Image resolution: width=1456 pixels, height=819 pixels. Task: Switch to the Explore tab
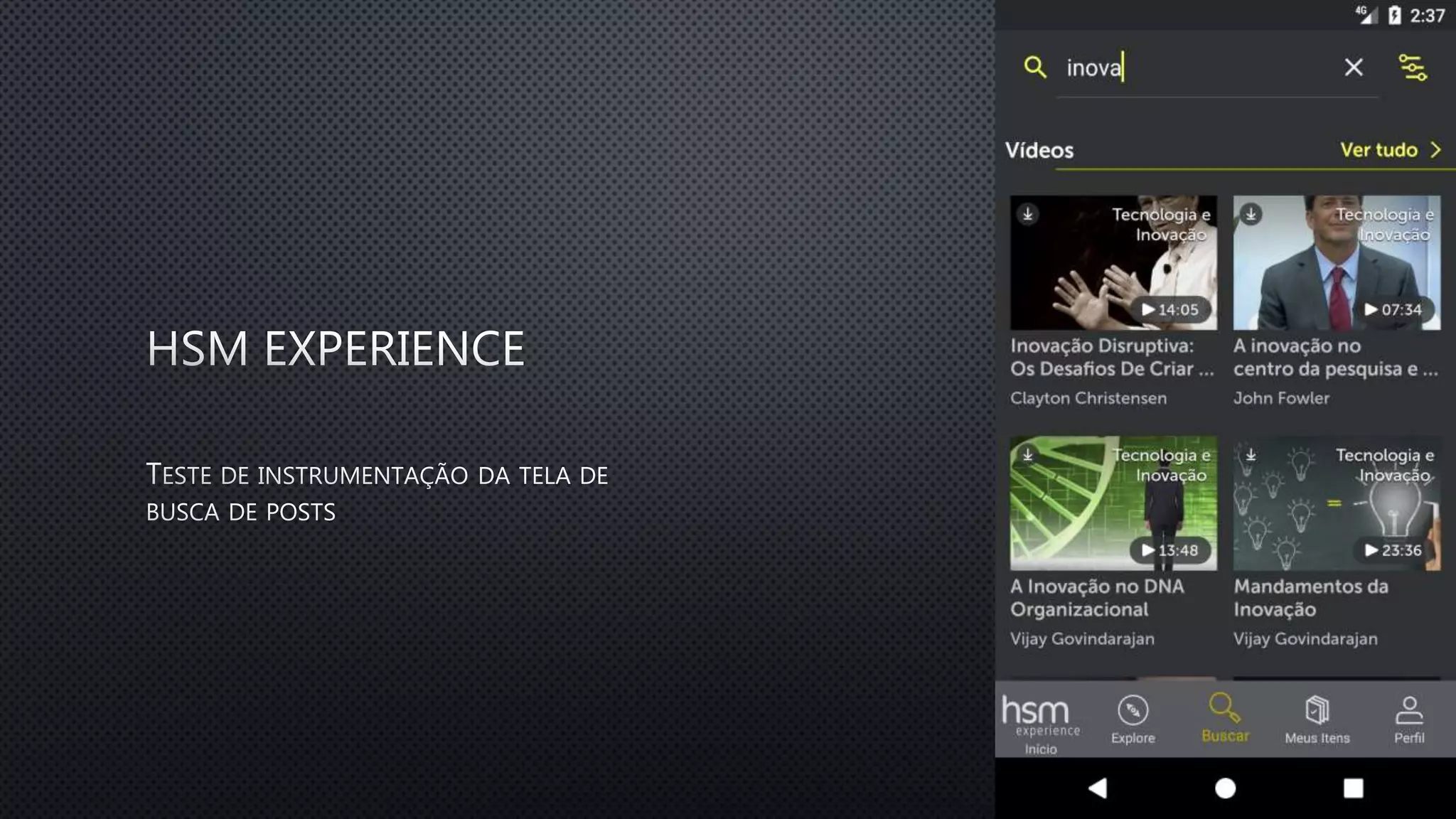1133,720
